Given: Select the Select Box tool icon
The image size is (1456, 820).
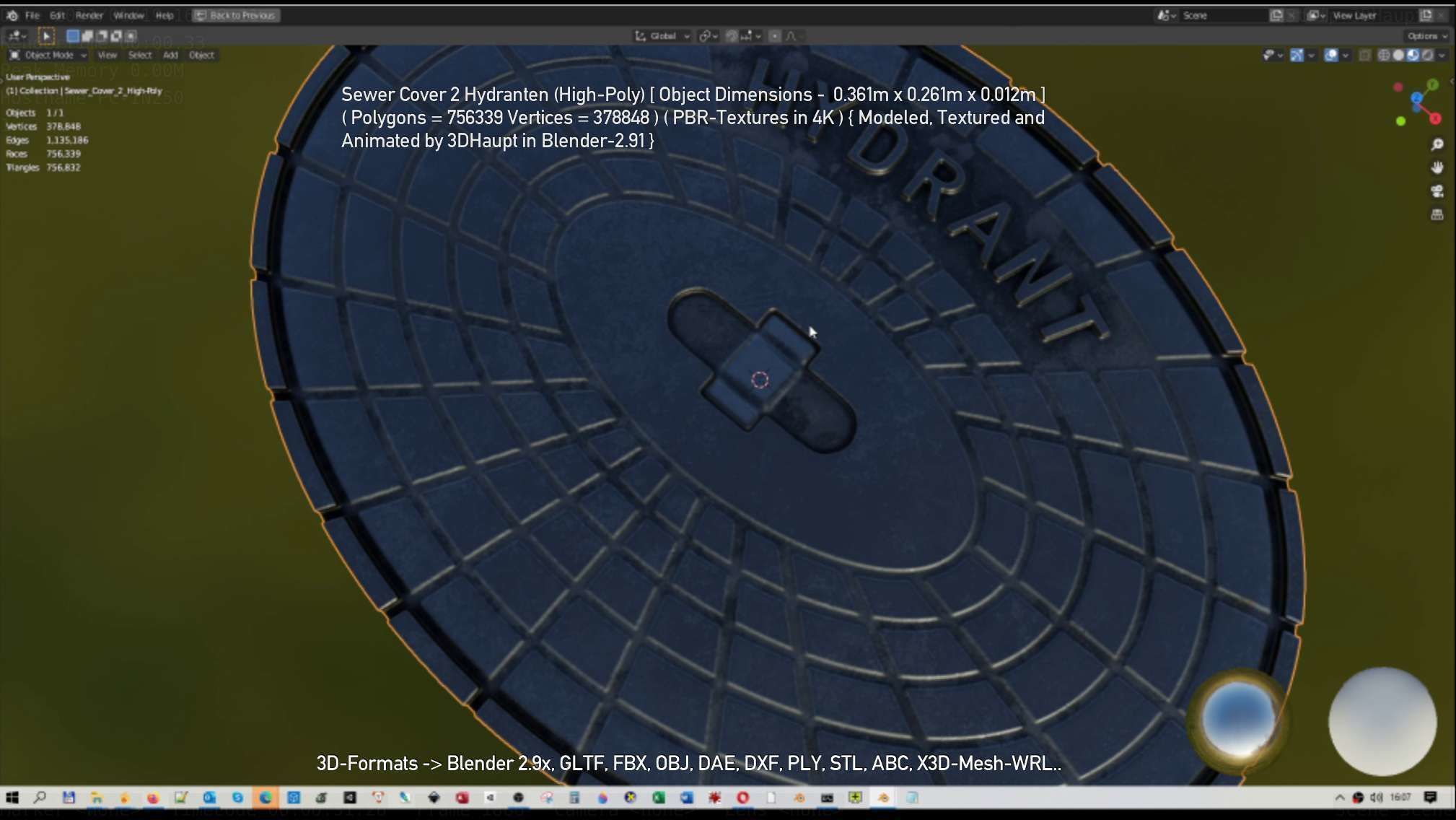Looking at the screenshot, I should point(45,35).
